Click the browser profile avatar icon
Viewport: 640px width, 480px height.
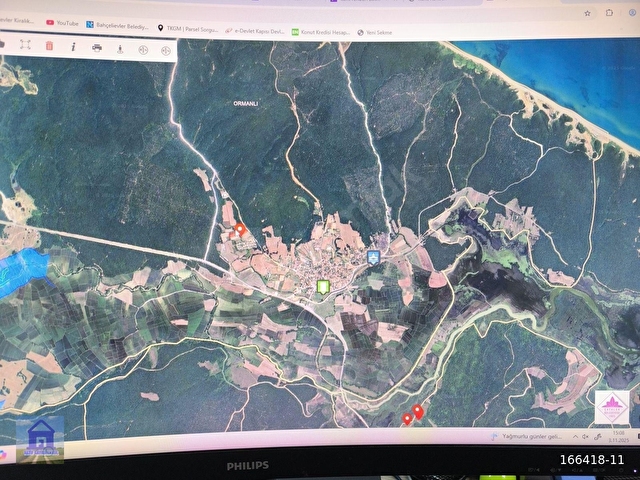pos(632,12)
